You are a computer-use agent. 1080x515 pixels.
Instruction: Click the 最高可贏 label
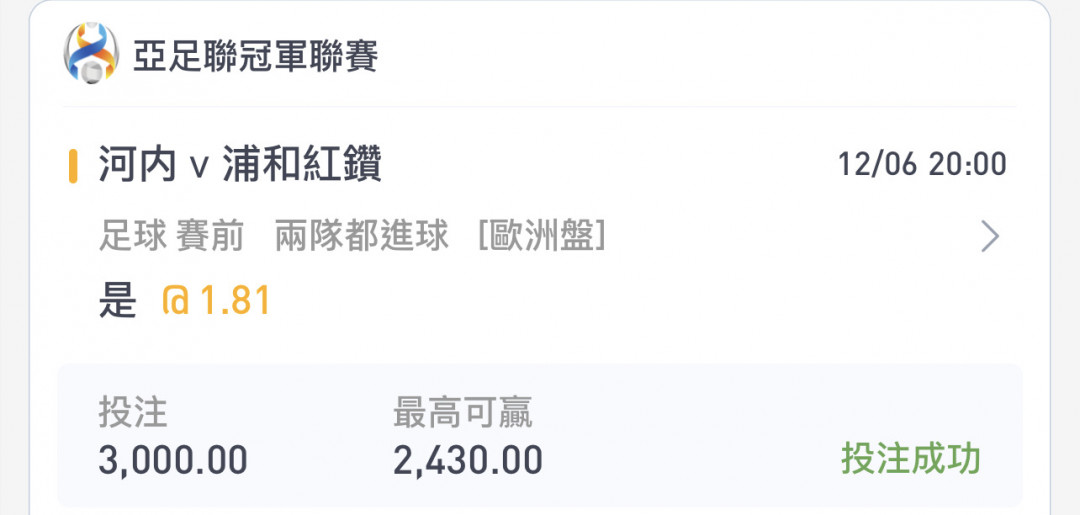pyautogui.click(x=462, y=413)
